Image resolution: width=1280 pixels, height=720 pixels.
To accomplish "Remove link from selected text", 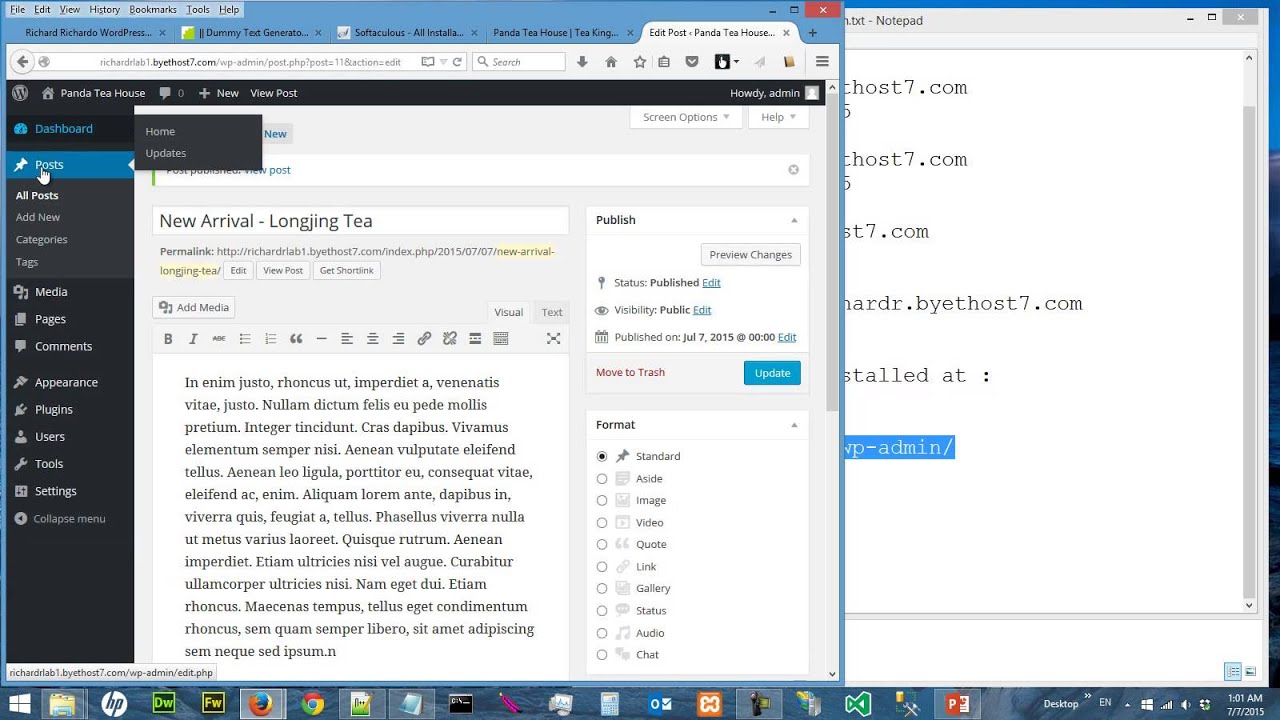I will 450,339.
